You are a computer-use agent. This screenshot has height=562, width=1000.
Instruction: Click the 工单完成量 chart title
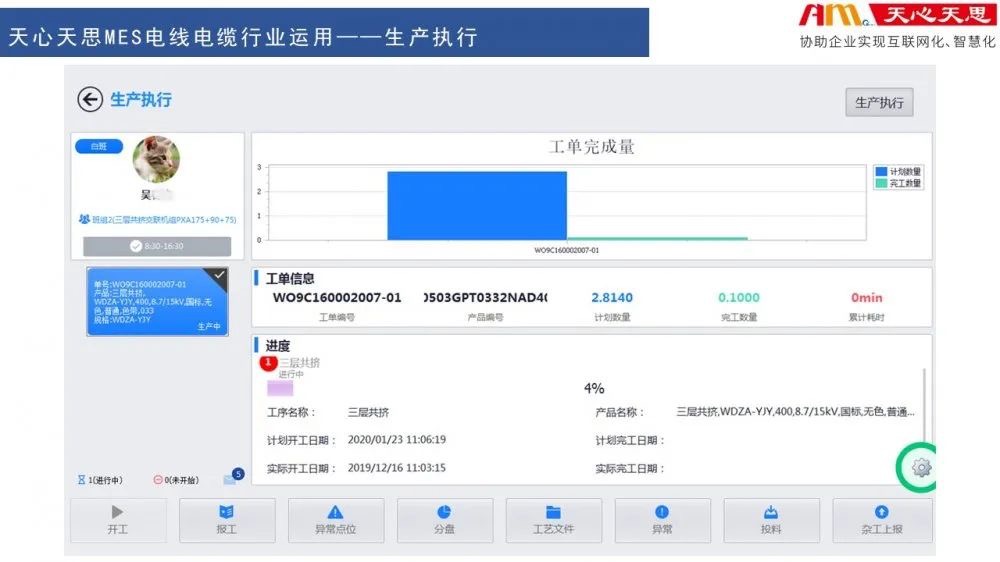[591, 147]
